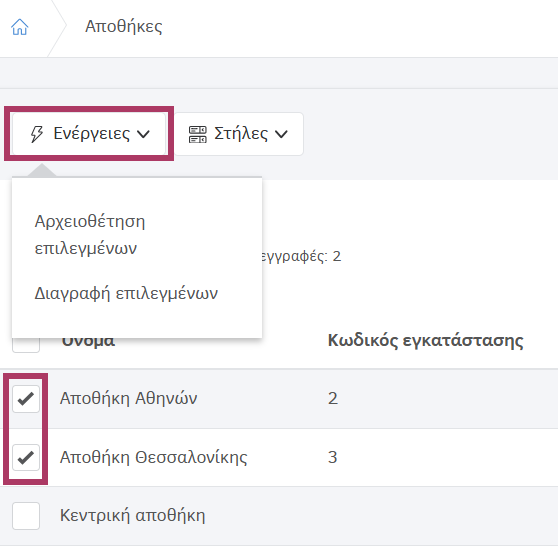This screenshot has height=546, width=558.
Task: Click the lightning bolt icon in Ενέργειες
Action: tap(37, 134)
